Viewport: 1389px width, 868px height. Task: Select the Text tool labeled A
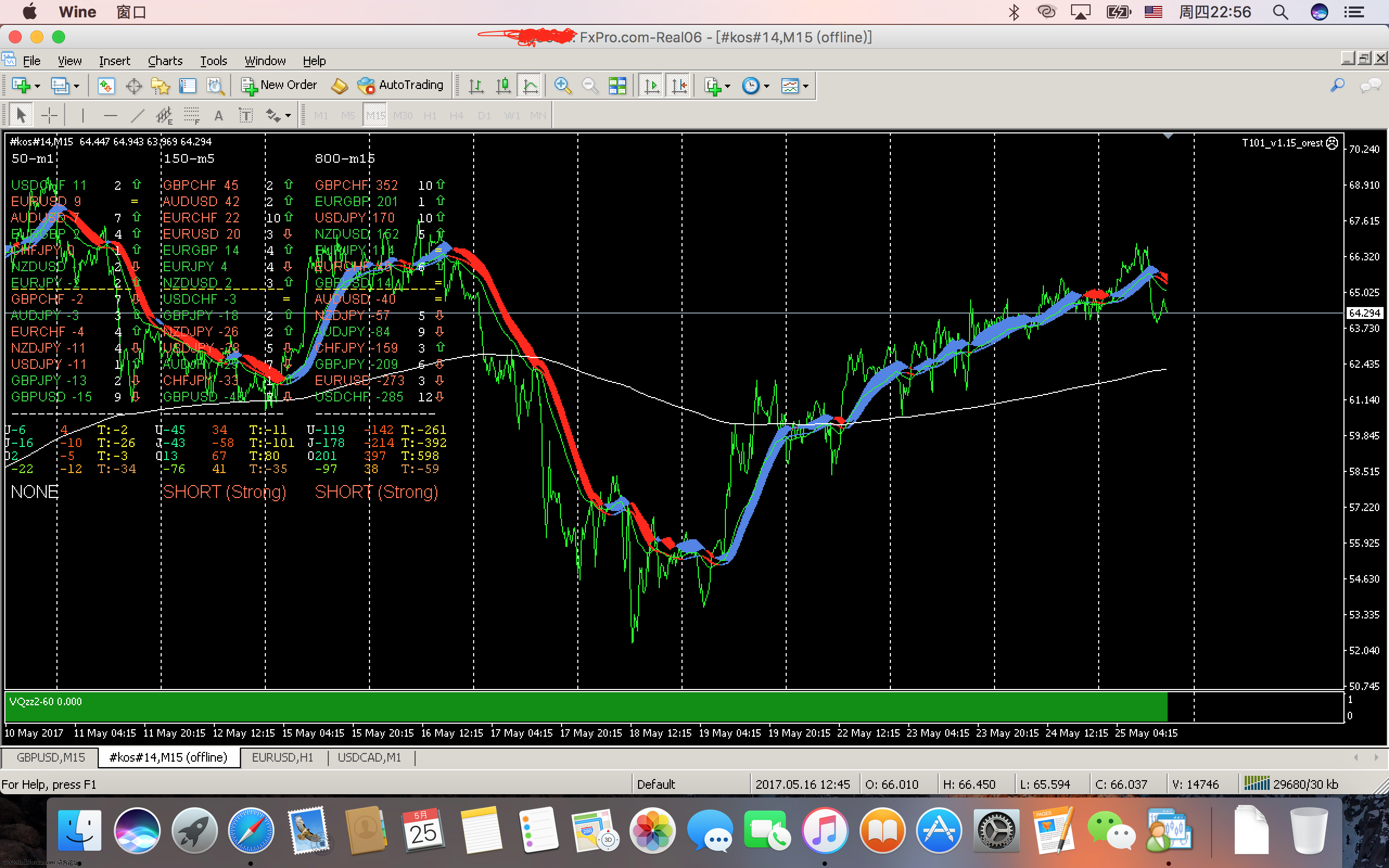click(218, 116)
